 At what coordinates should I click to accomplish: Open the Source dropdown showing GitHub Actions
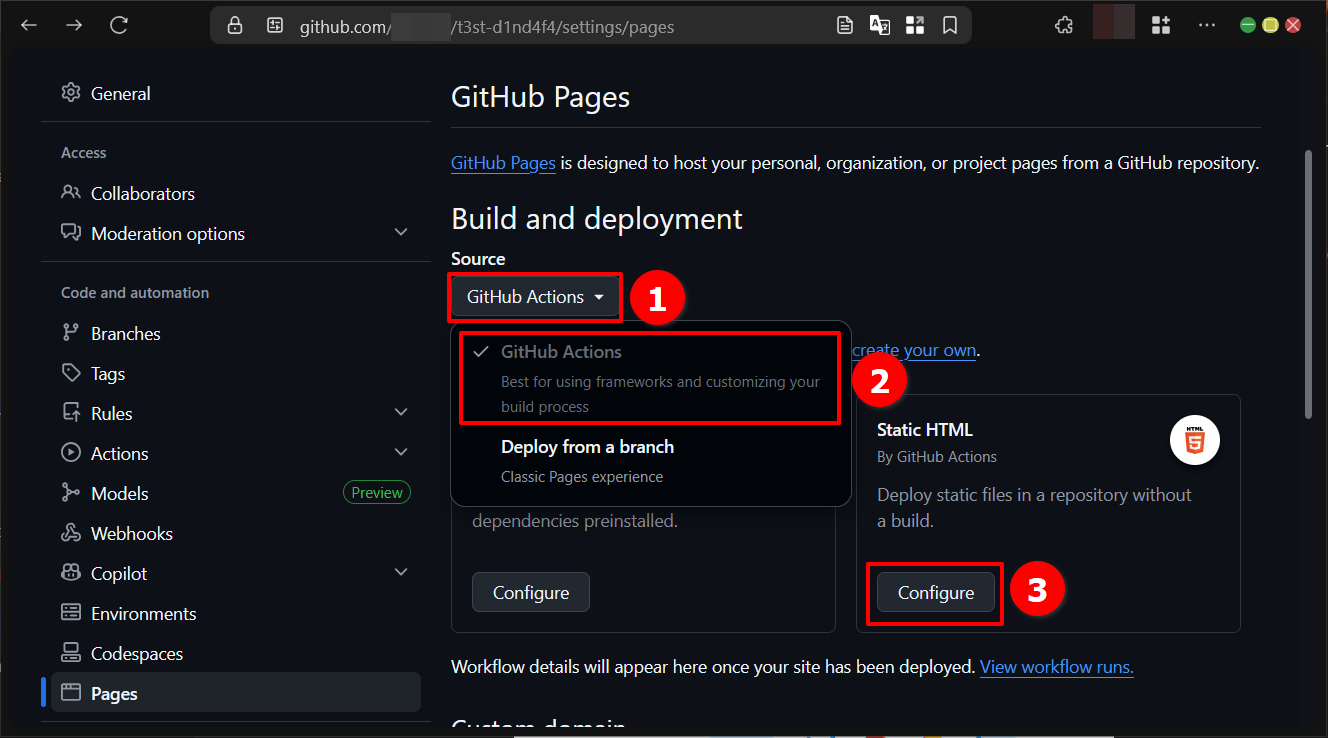534,297
